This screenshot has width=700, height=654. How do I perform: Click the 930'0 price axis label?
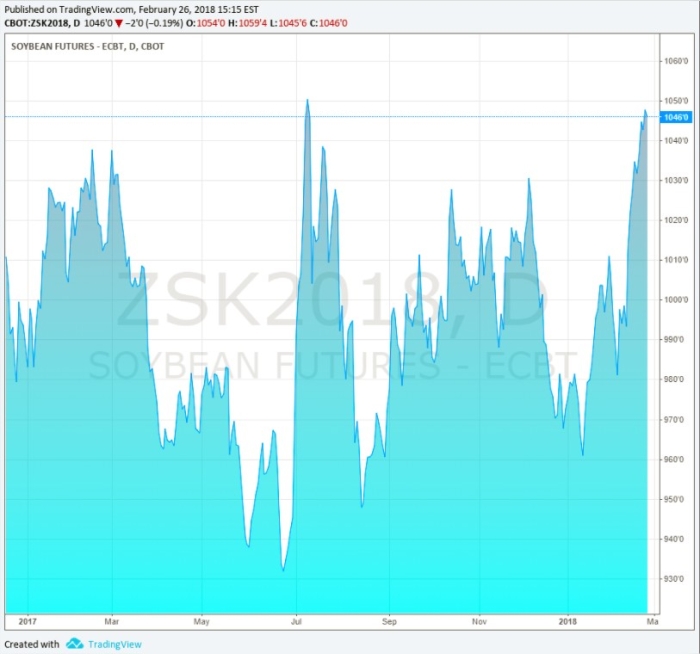[x=674, y=579]
